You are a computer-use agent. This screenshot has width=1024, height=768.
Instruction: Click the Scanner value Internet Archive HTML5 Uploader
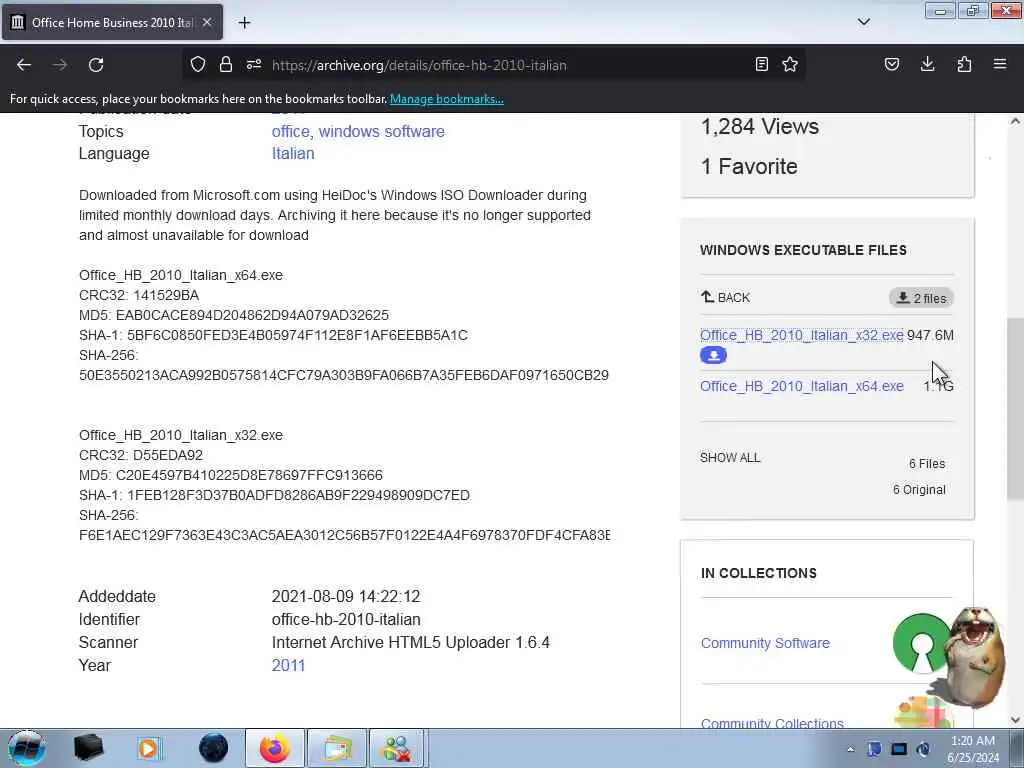[411, 643]
